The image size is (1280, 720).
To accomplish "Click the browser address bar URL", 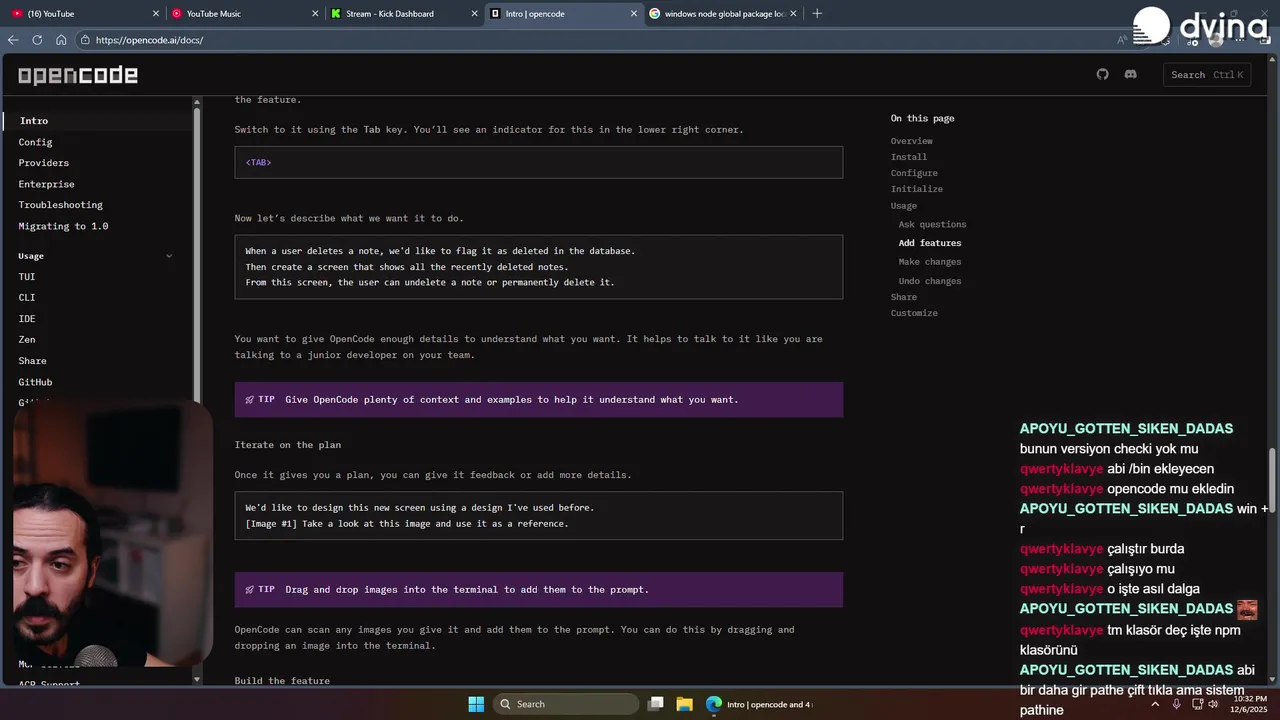I will tap(149, 40).
